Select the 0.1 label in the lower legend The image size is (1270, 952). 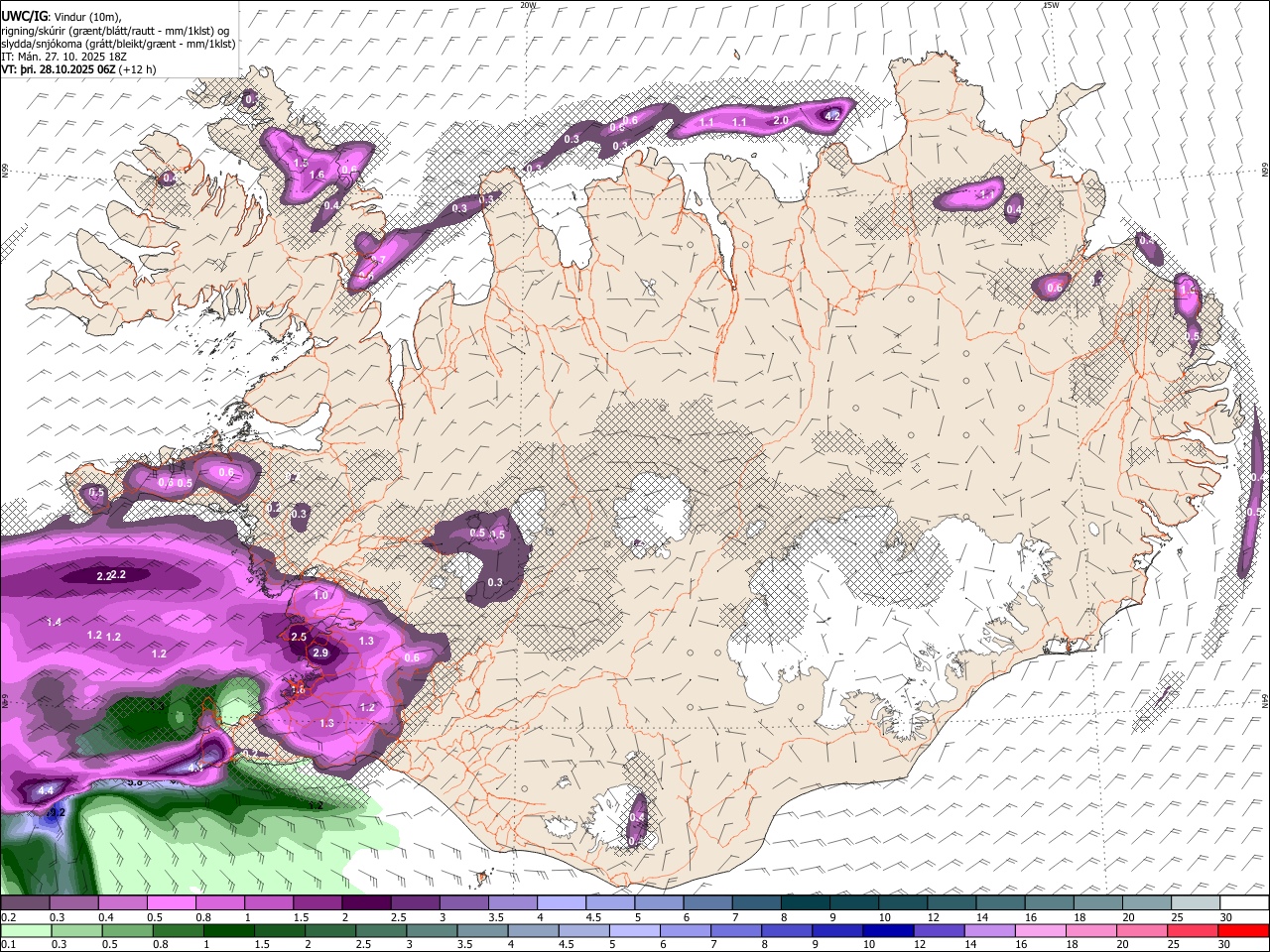coord(6,944)
